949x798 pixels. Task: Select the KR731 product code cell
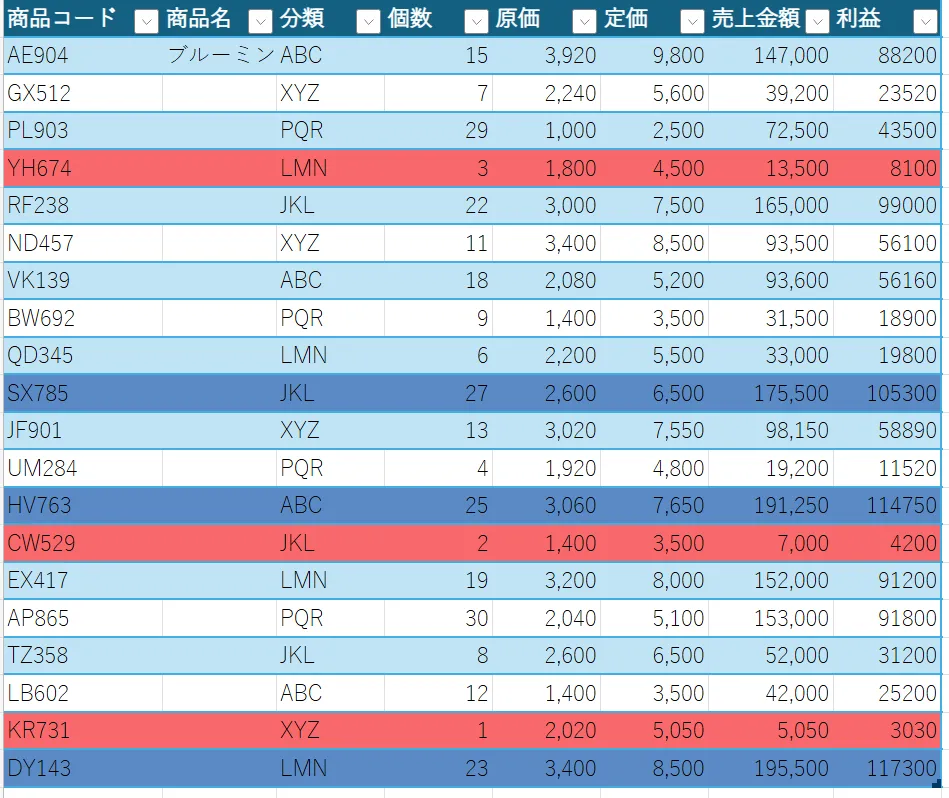click(x=82, y=731)
